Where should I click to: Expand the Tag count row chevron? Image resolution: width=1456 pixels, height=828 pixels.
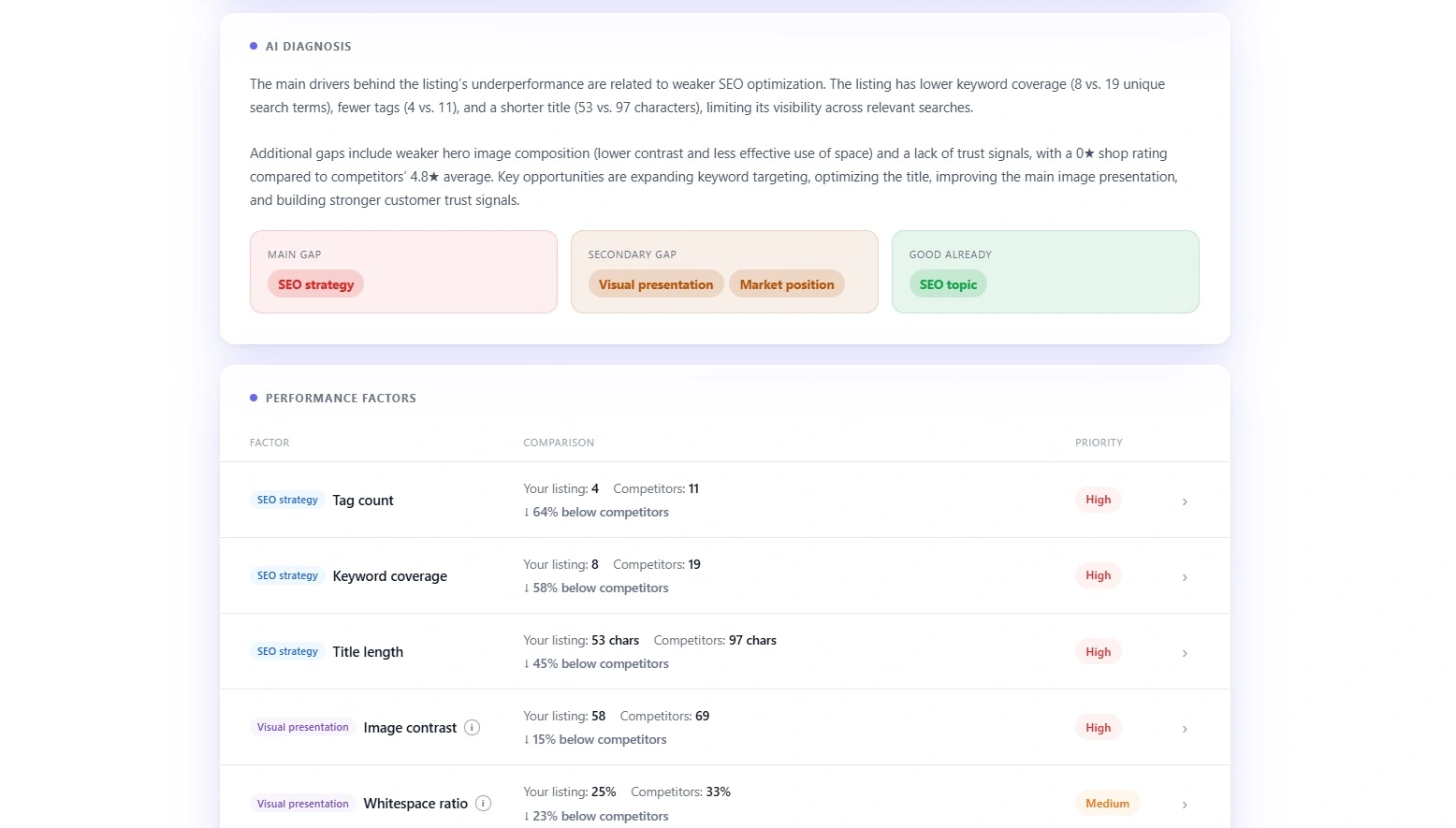coord(1185,501)
